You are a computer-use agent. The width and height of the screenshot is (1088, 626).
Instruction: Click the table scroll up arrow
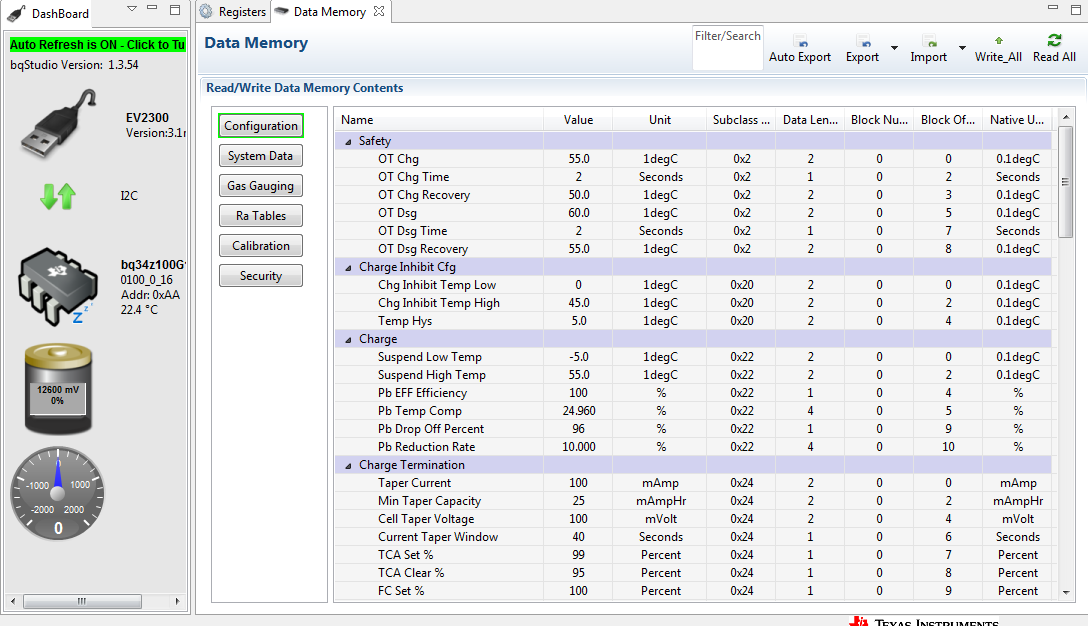[x=1066, y=117]
